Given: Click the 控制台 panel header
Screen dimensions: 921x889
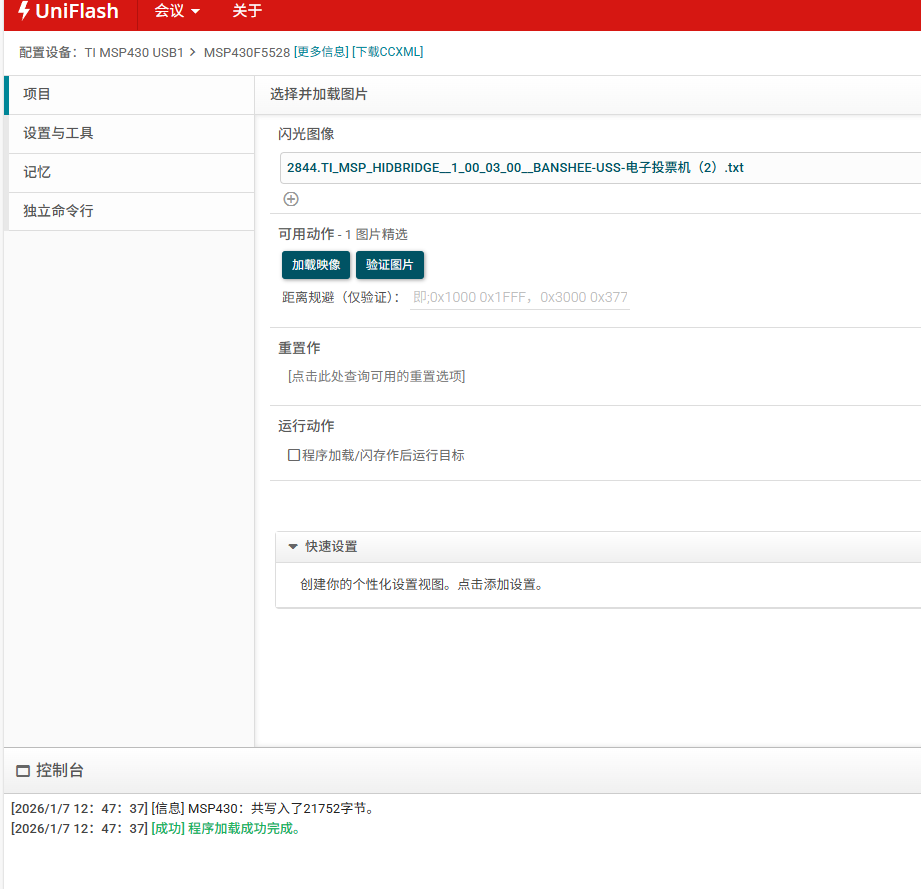Looking at the screenshot, I should 462,770.
